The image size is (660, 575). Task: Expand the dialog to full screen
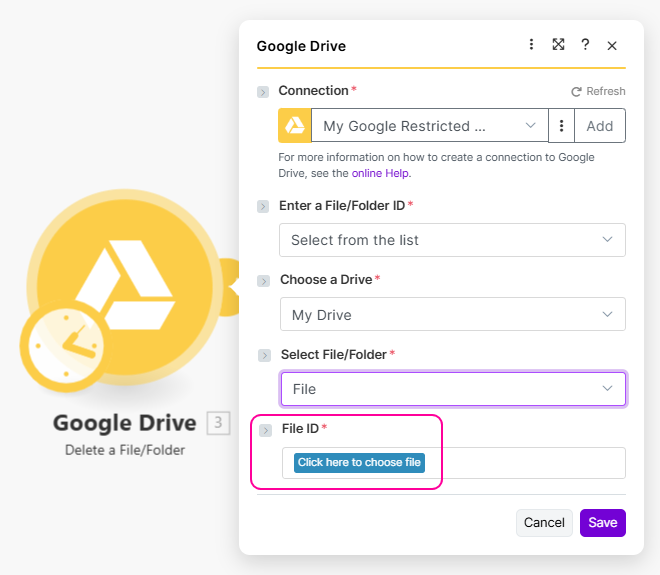558,45
